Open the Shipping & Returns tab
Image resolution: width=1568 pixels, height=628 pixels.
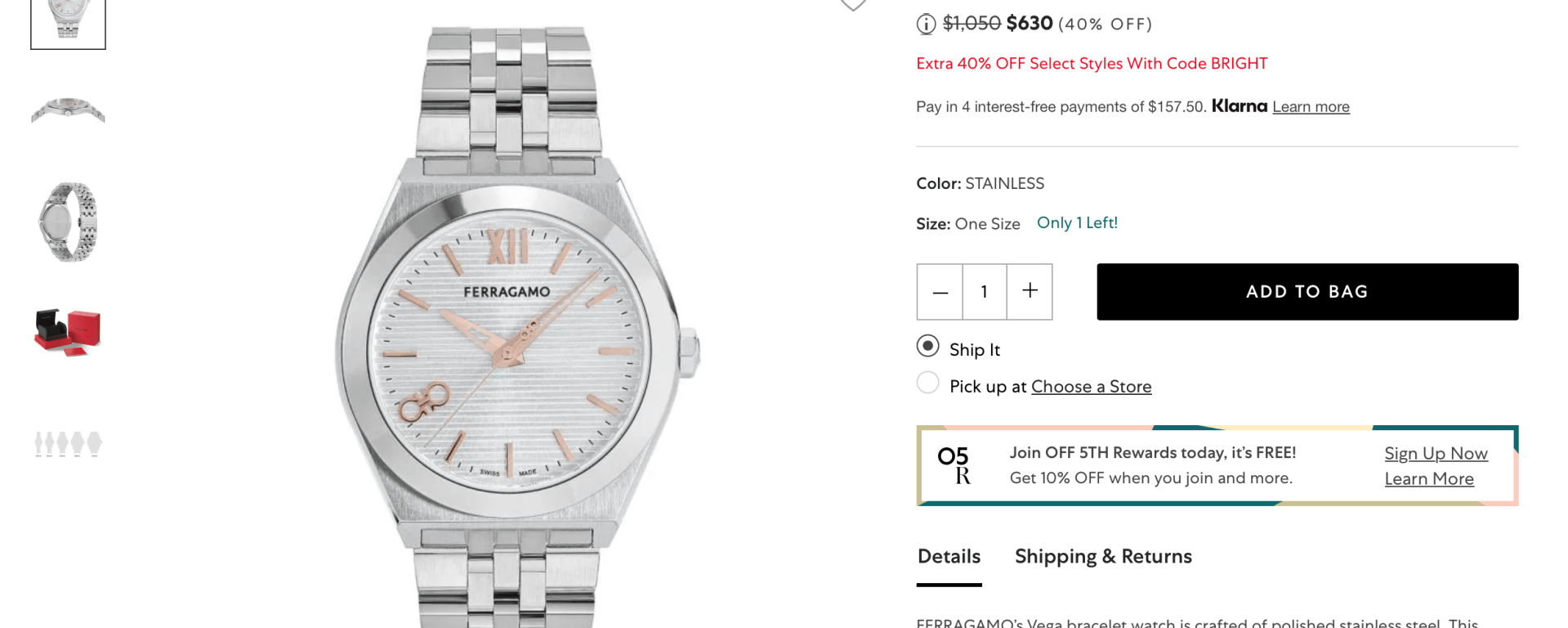coord(1103,557)
